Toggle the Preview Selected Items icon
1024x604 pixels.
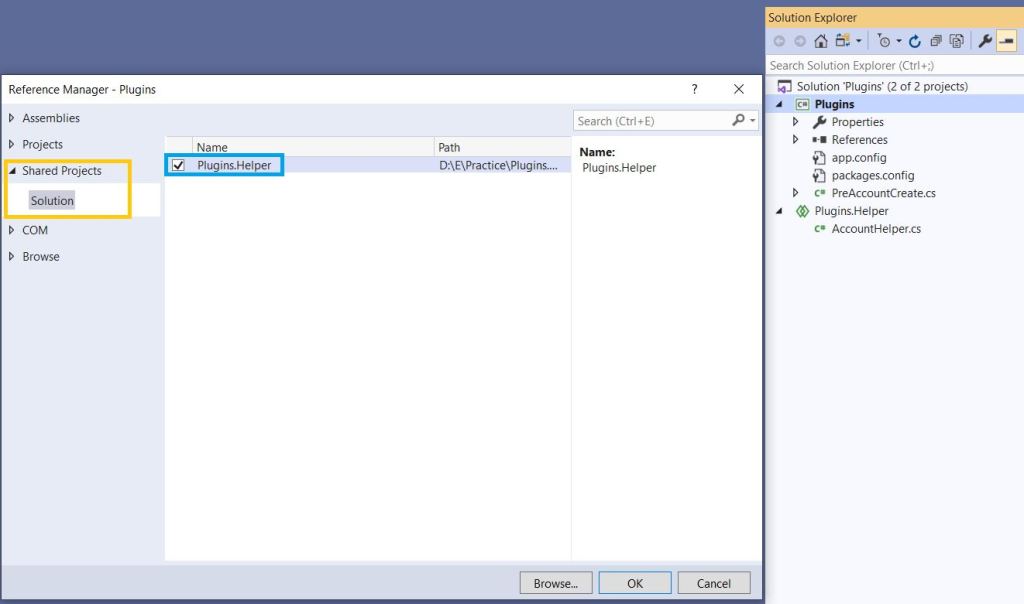[x=1006, y=41]
